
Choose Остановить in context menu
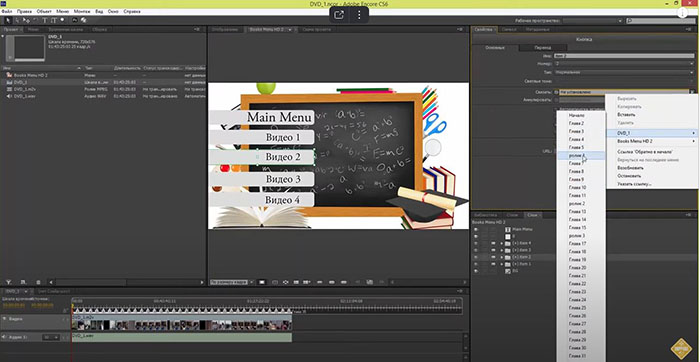[x=629, y=176]
